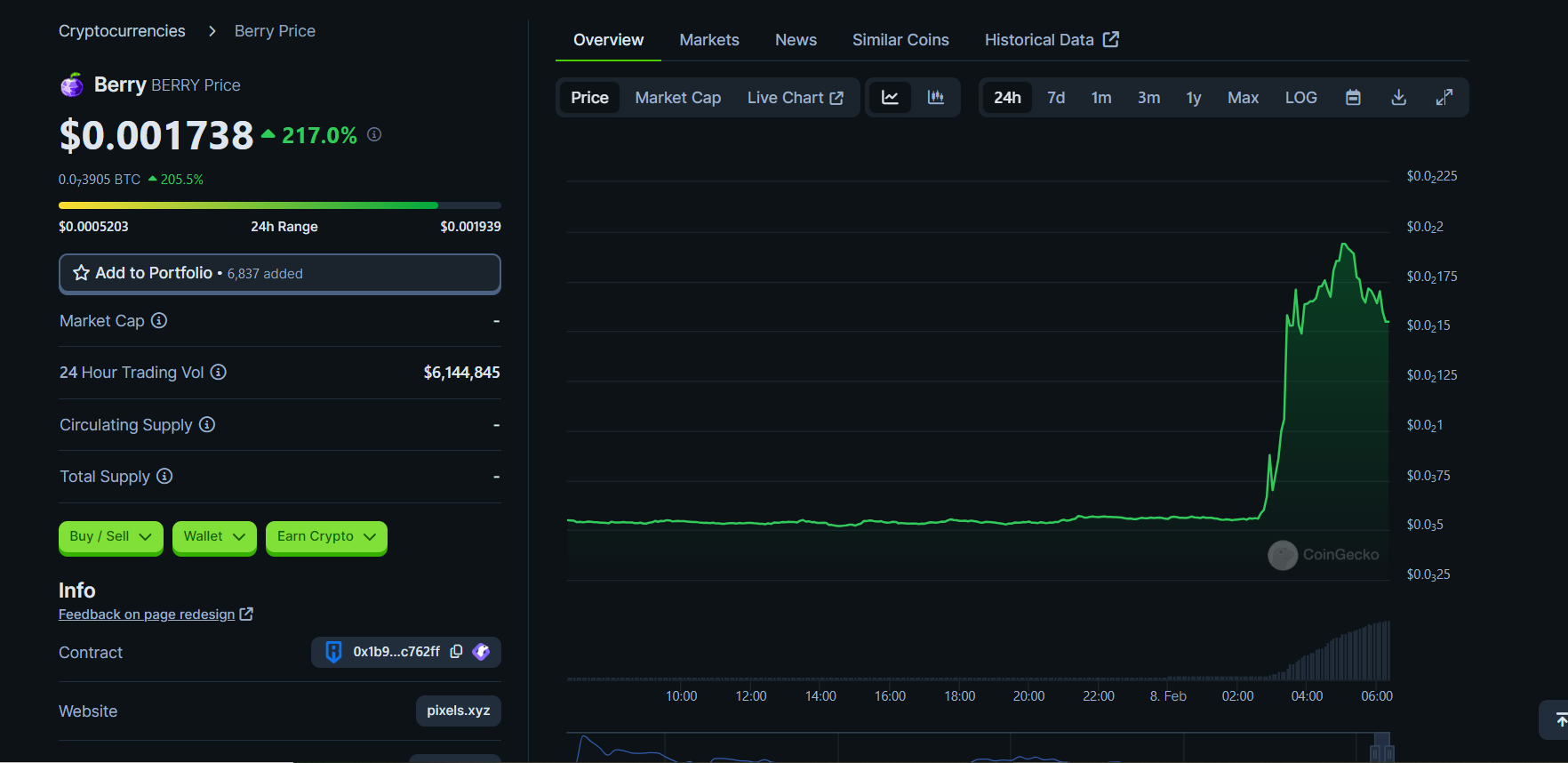Image resolution: width=1568 pixels, height=763 pixels.
Task: Switch to line chart view icon
Action: tap(890, 98)
